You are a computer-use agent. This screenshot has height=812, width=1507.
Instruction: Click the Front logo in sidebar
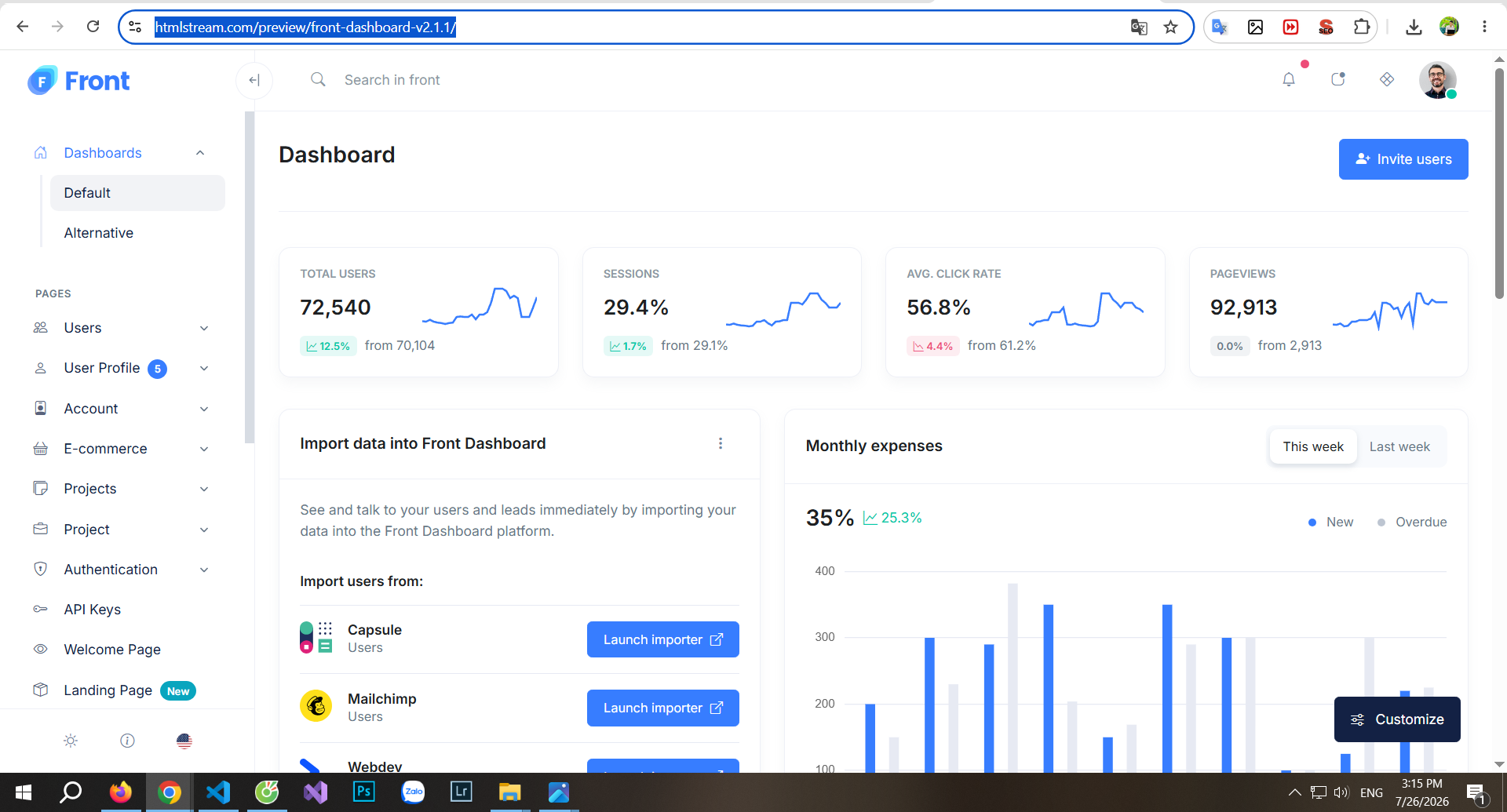[x=78, y=80]
